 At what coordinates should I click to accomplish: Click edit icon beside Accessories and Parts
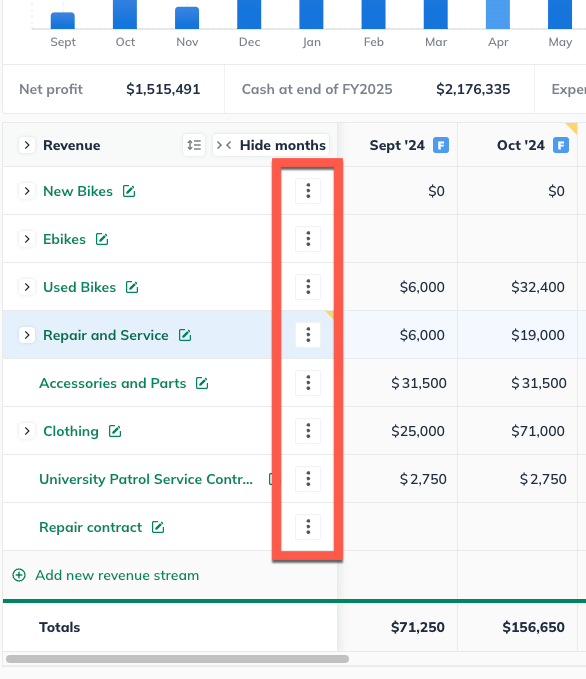coord(202,383)
